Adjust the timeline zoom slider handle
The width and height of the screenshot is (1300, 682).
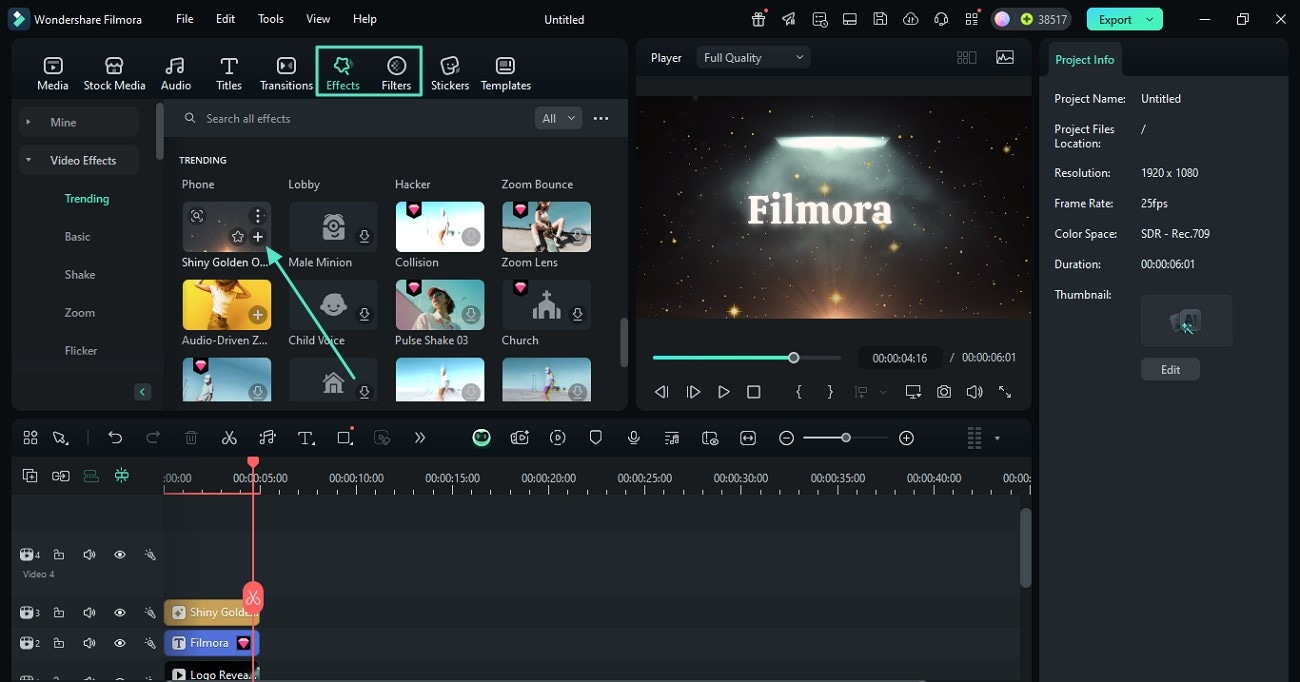[x=846, y=438]
